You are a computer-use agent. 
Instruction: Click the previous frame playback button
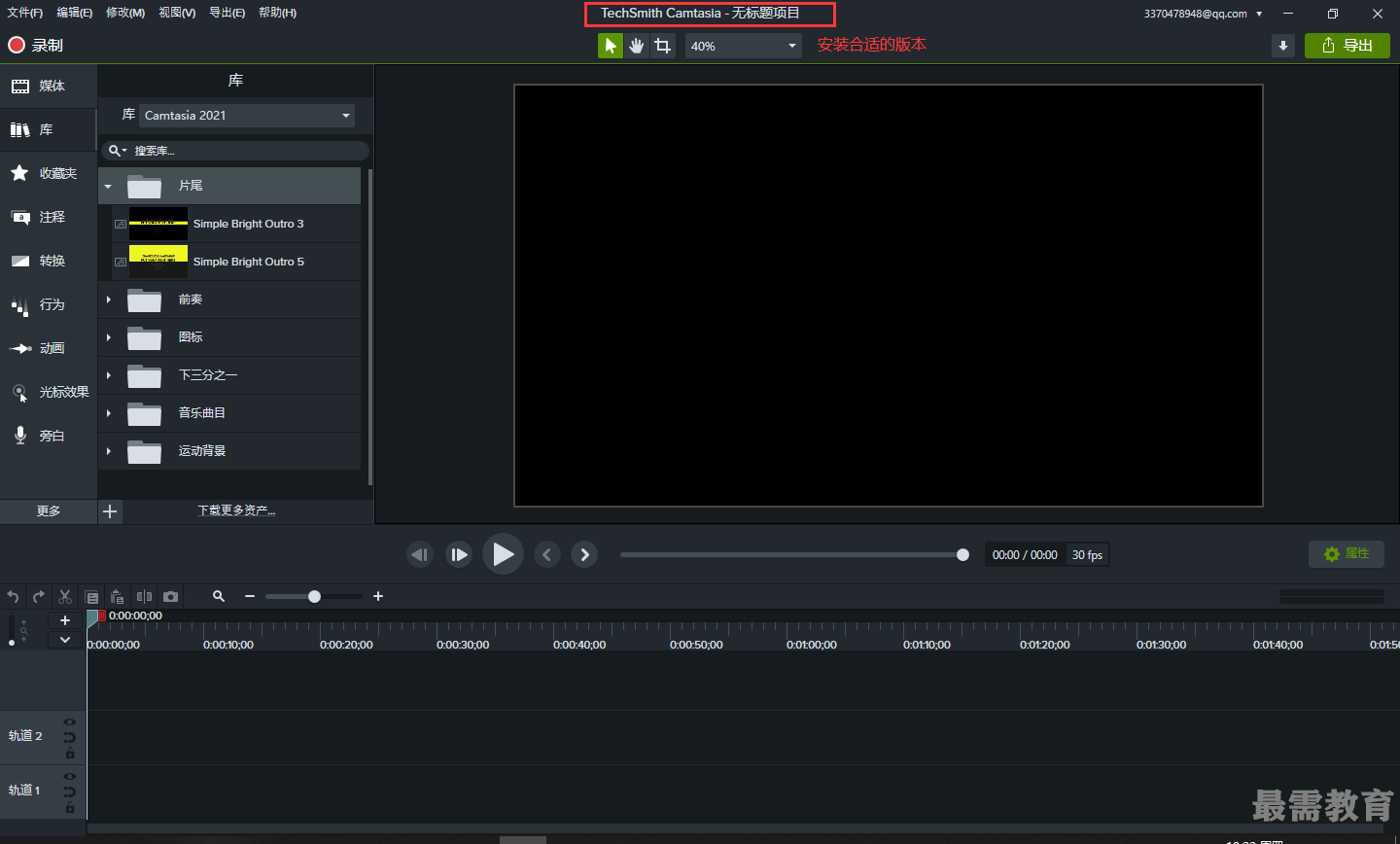(420, 554)
